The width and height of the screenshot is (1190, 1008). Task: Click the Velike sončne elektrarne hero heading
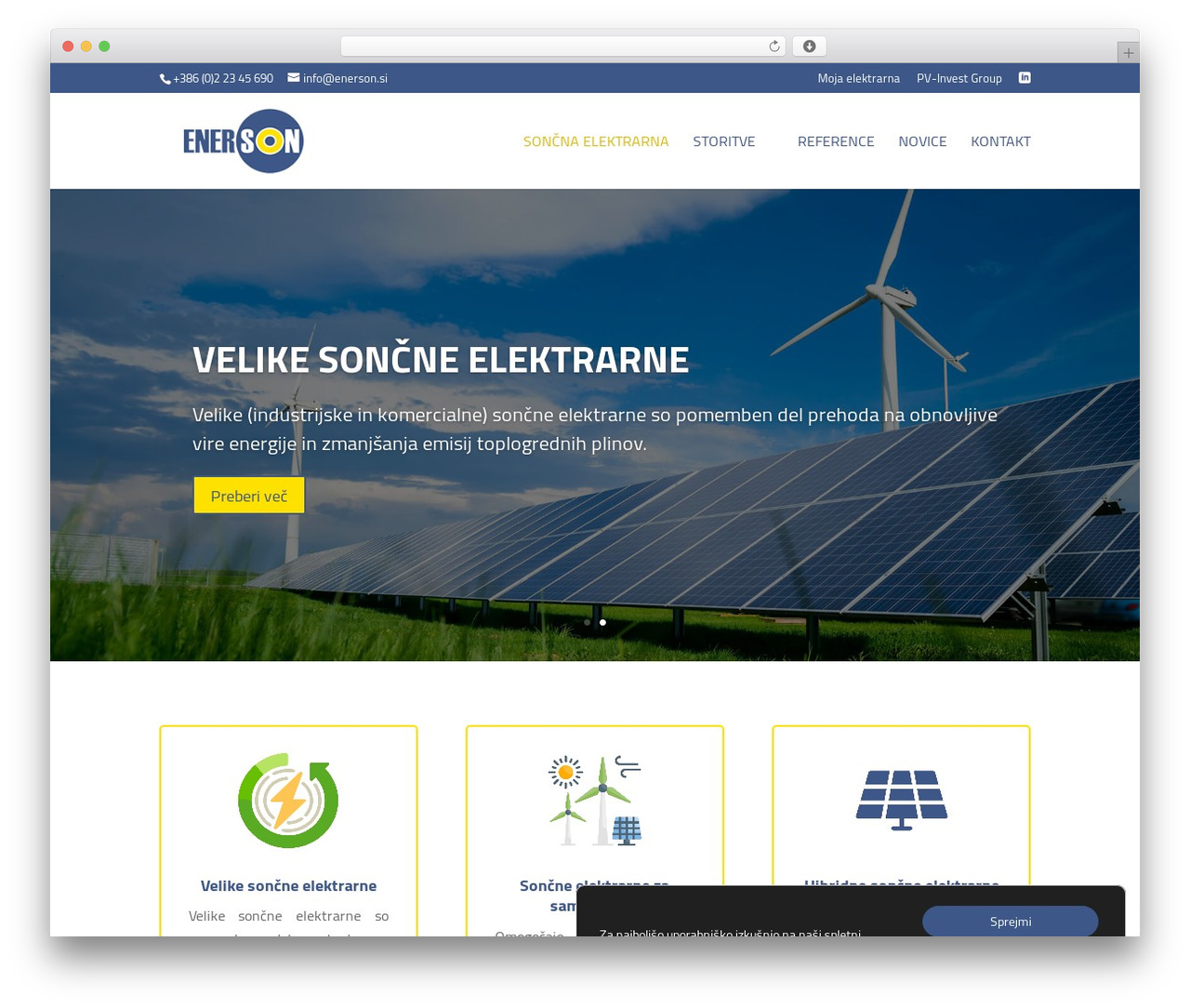[441, 359]
